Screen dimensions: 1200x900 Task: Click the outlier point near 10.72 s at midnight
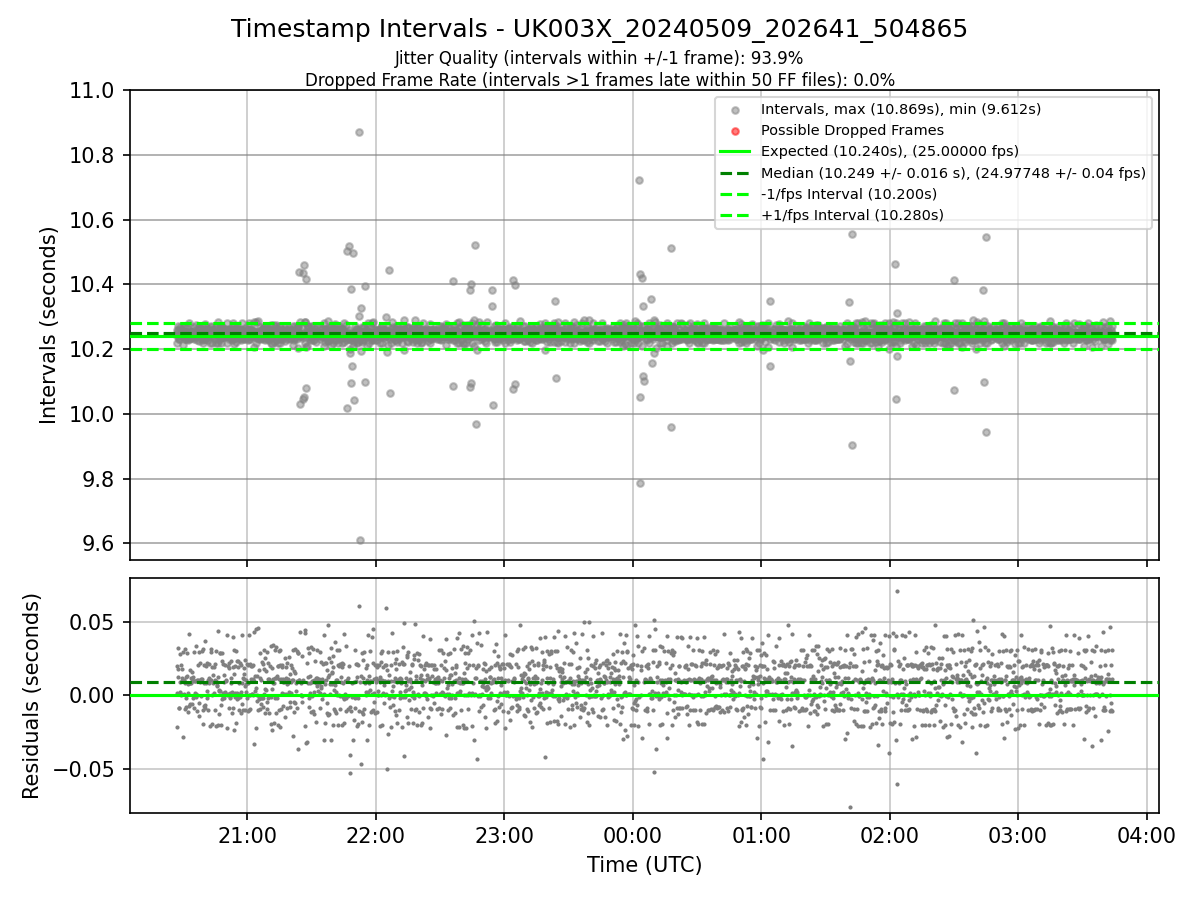(x=639, y=180)
